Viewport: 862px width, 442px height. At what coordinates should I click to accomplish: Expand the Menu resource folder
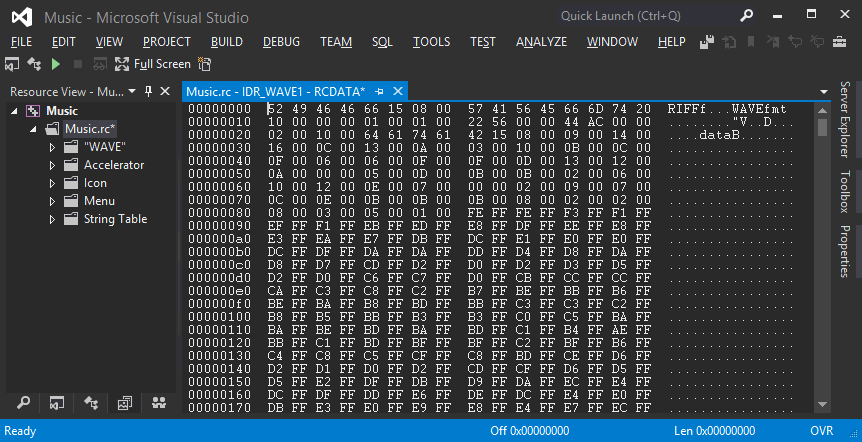(x=52, y=201)
